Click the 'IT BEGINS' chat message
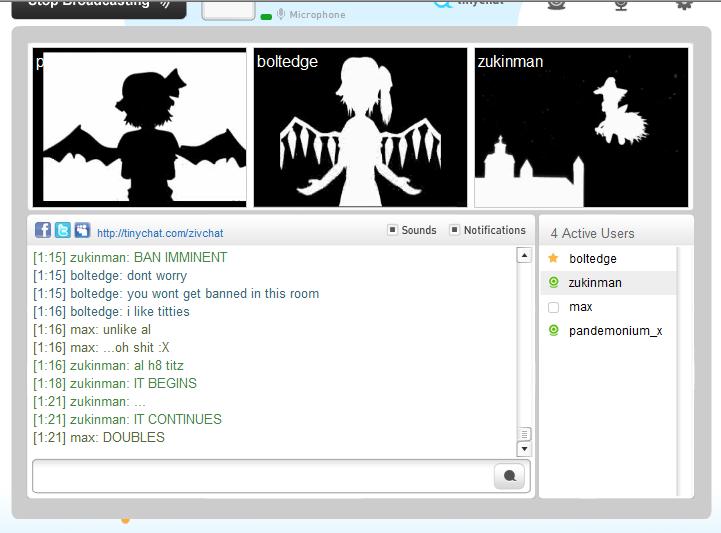Image resolution: width=721 pixels, height=533 pixels. [115, 383]
